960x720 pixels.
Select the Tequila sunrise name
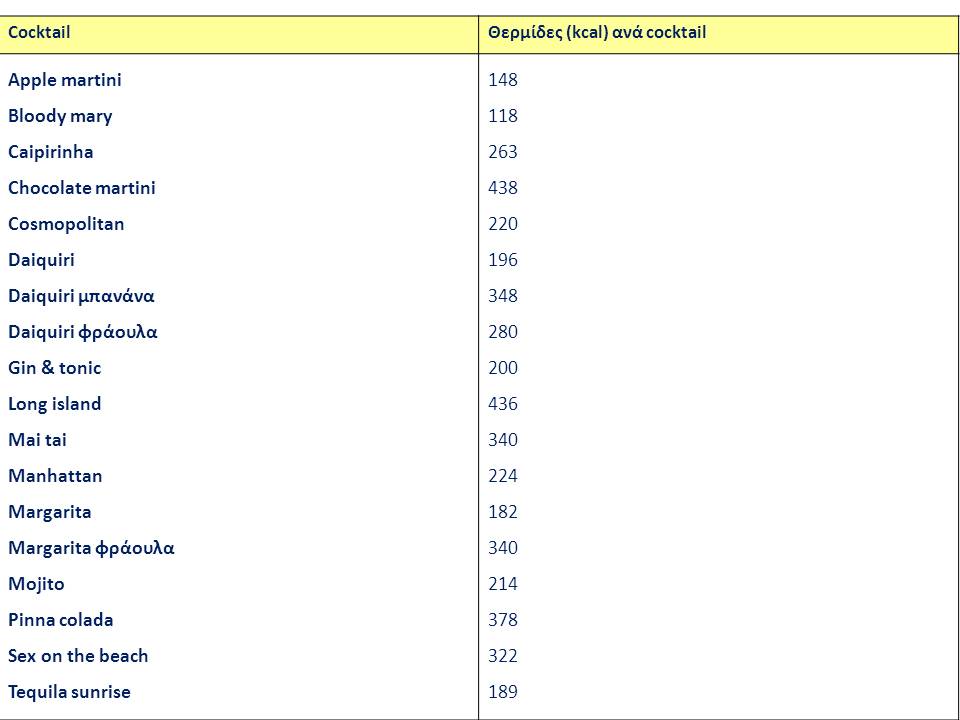point(69,692)
